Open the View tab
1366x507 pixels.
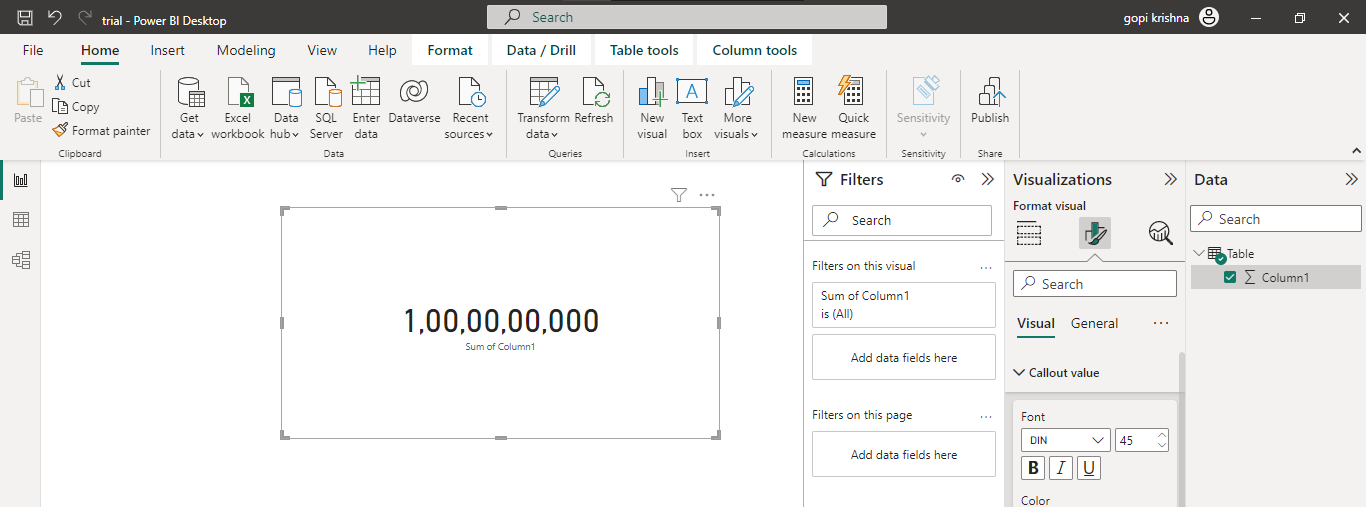tap(322, 50)
